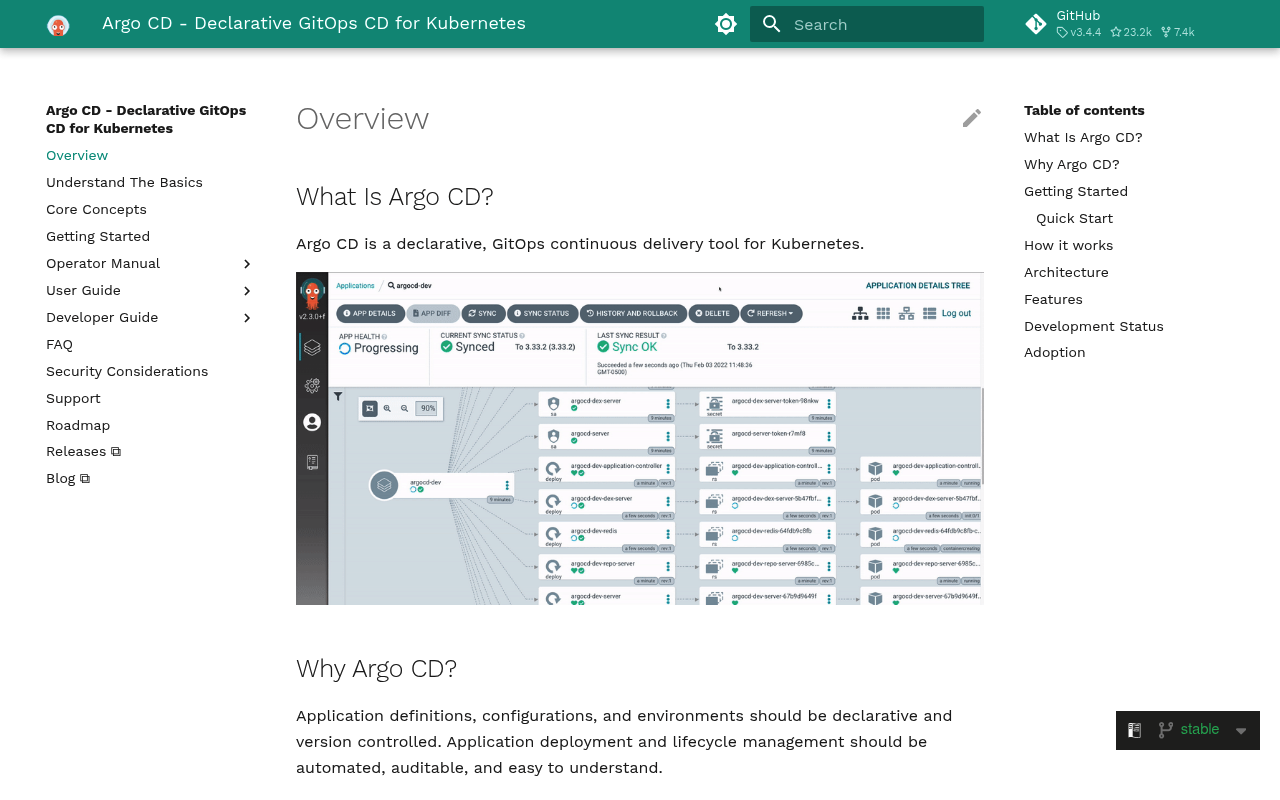The image size is (1280, 800).
Task: Click the 7.4k forks count
Action: pos(1178,32)
